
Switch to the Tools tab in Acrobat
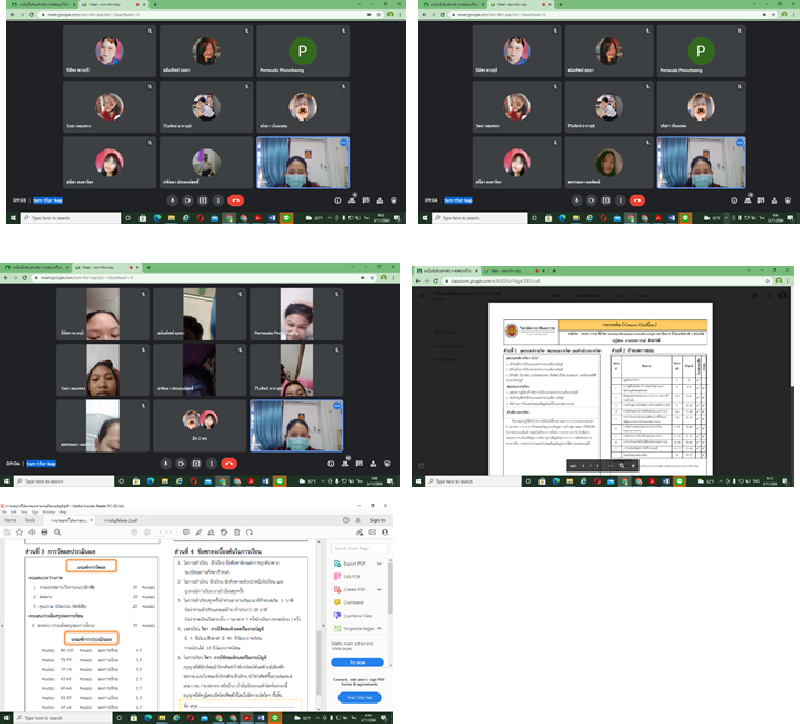[30, 520]
